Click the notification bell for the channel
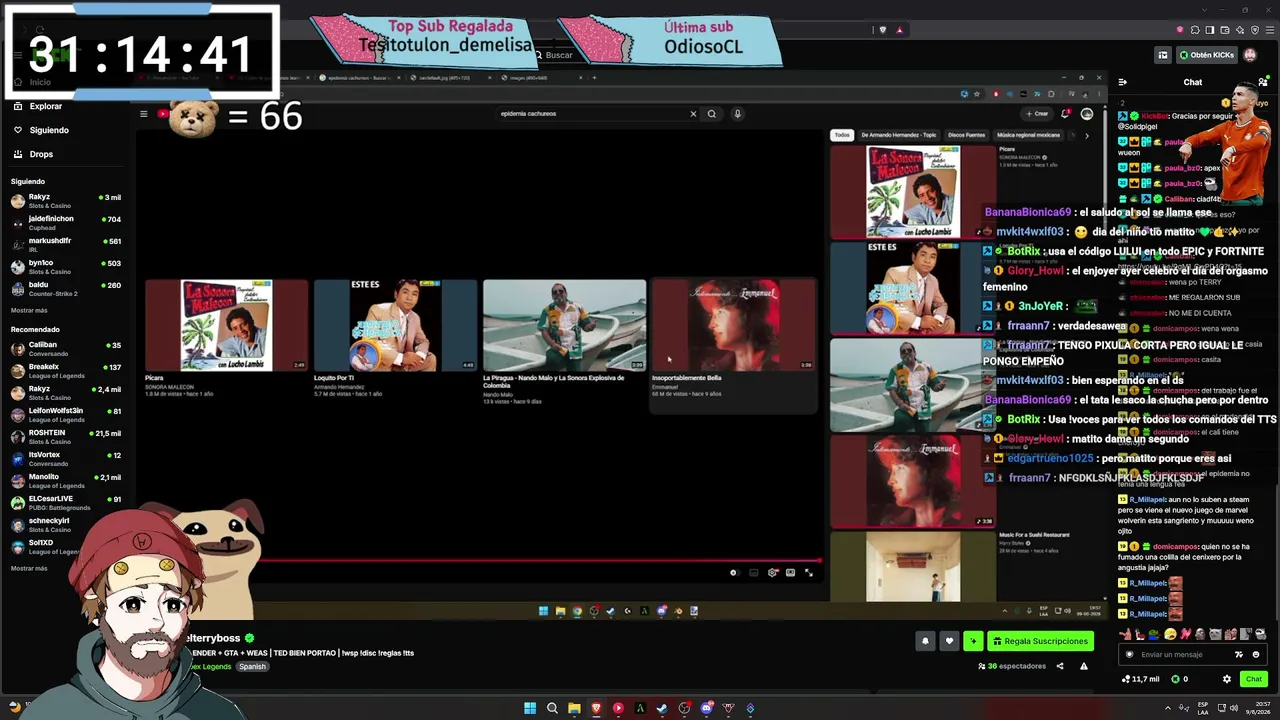The width and height of the screenshot is (1280, 720). pyautogui.click(x=925, y=641)
